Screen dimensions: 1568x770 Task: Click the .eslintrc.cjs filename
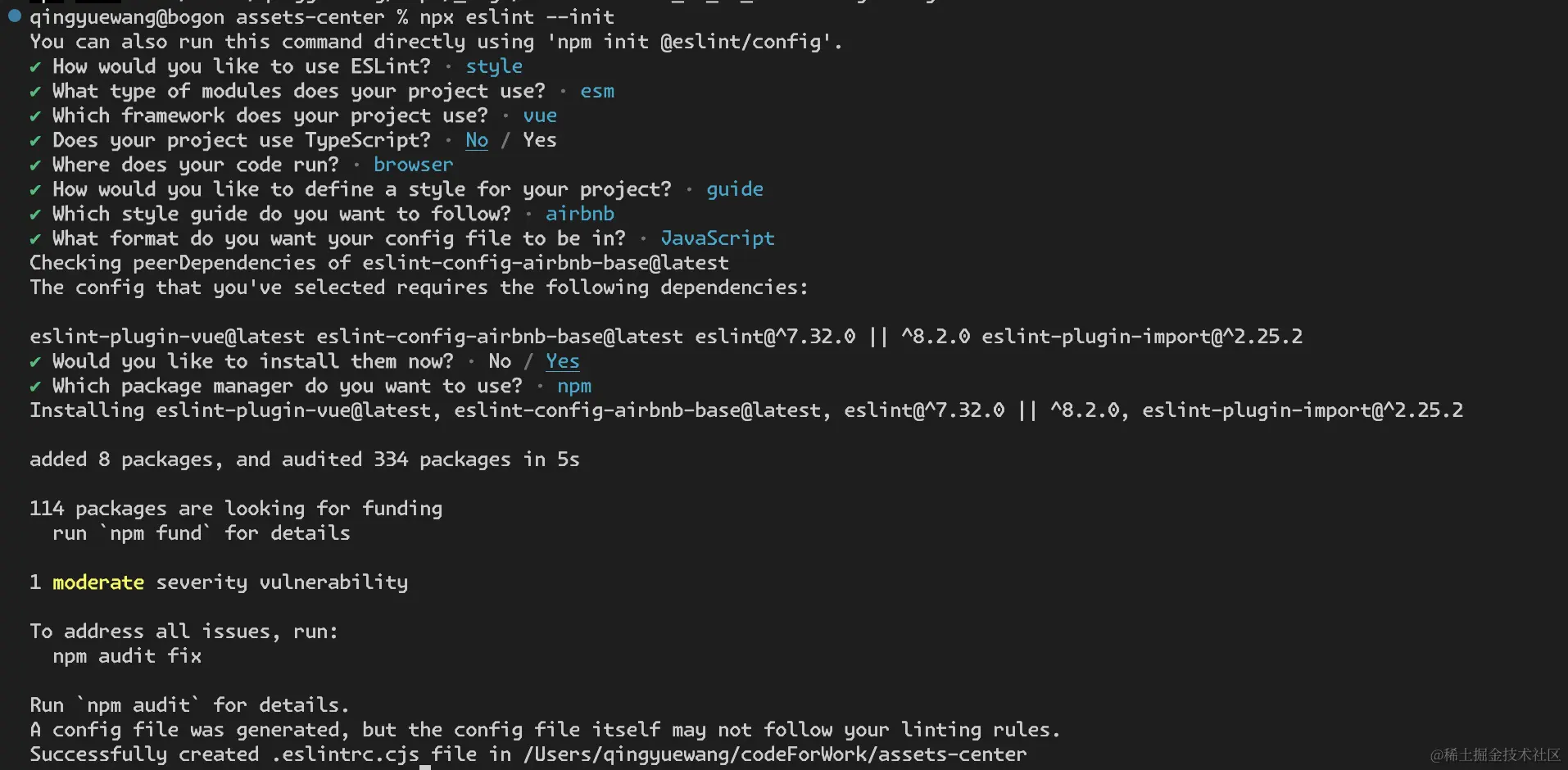pyautogui.click(x=346, y=754)
